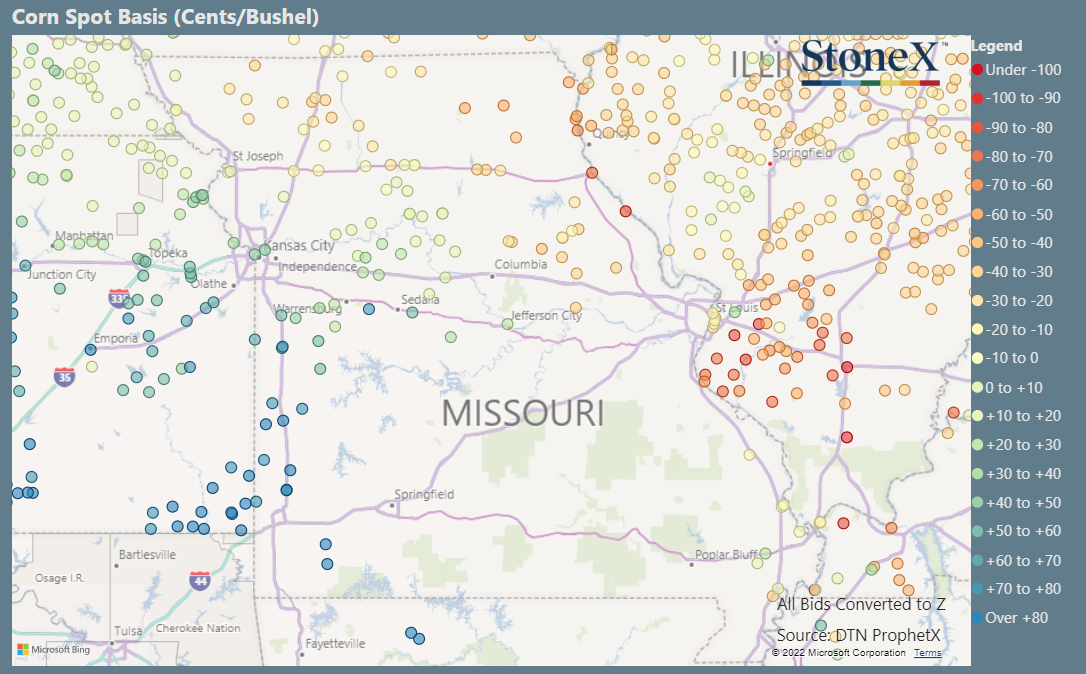Click the Bartlesville city label
Image resolution: width=1086 pixels, height=674 pixels.
click(x=147, y=554)
